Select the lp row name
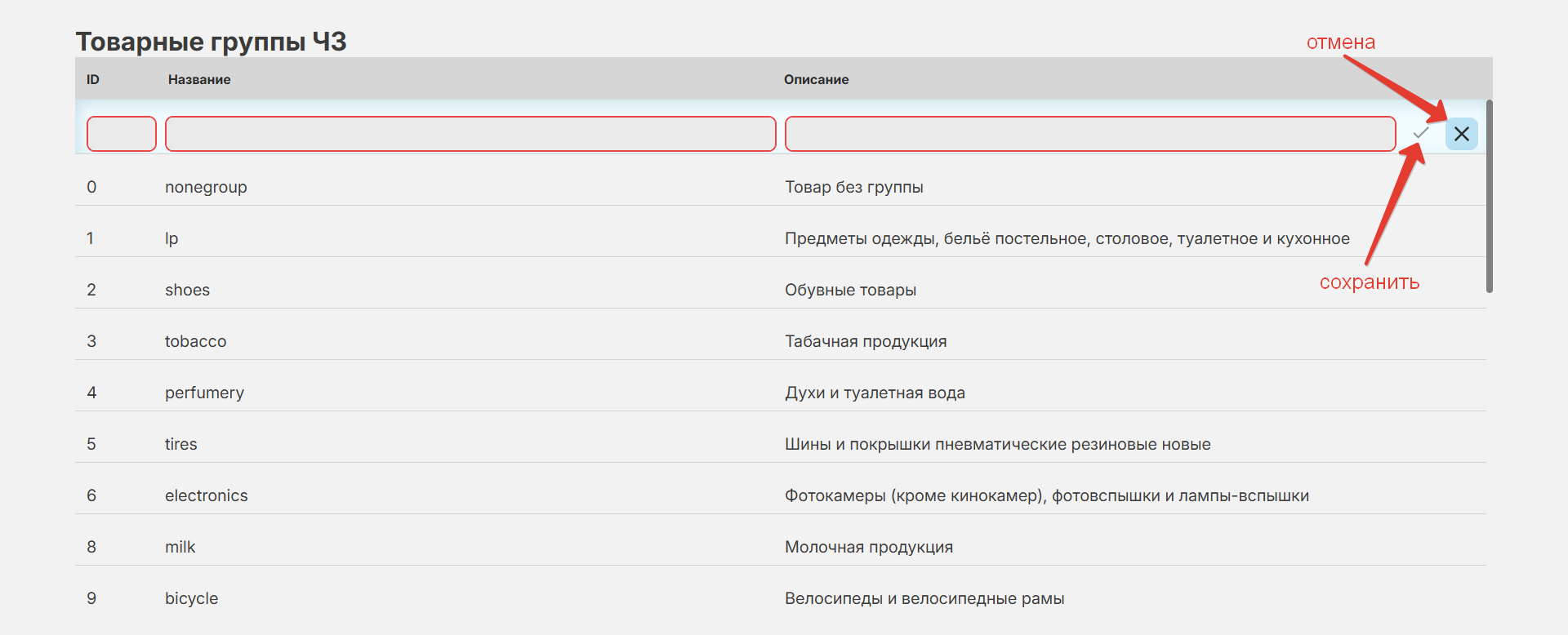Viewport: 1568px width, 635px height. (171, 238)
